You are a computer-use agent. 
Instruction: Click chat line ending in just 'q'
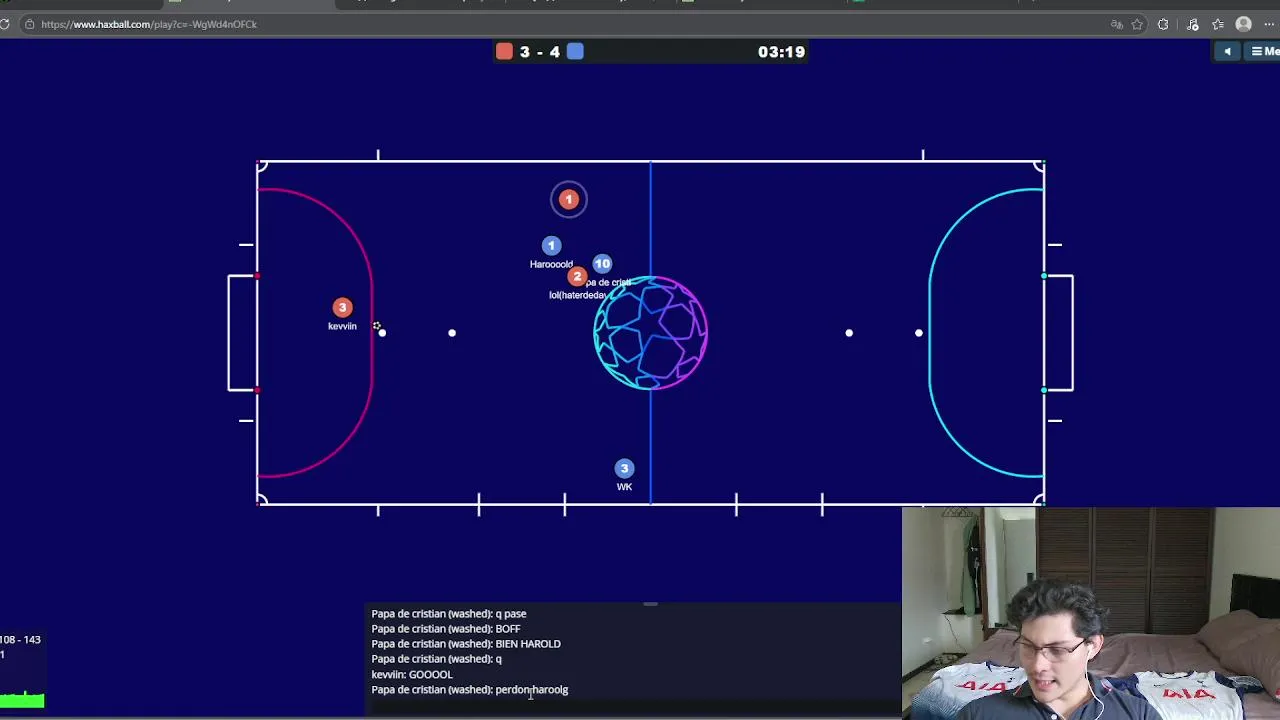(x=436, y=659)
